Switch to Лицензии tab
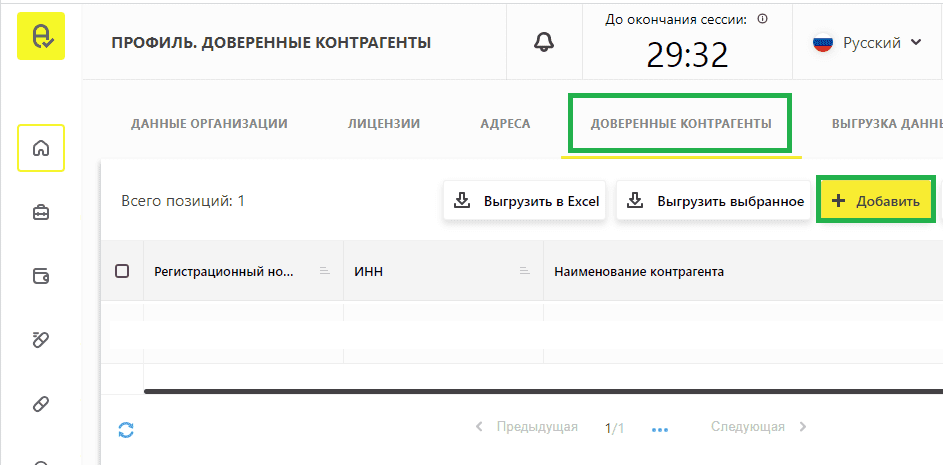The height and width of the screenshot is (465, 943). tap(383, 124)
